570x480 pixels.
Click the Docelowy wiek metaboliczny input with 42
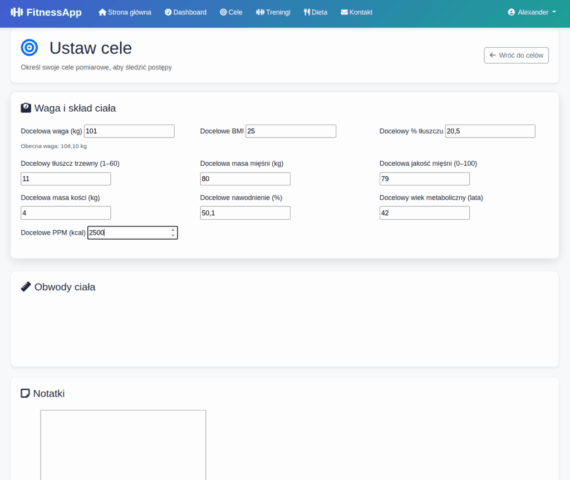425,213
